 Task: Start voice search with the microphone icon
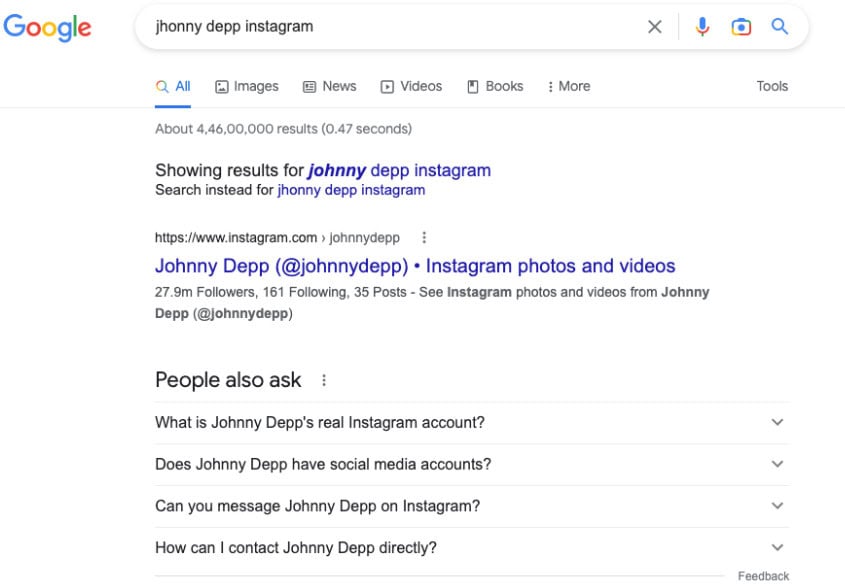702,26
